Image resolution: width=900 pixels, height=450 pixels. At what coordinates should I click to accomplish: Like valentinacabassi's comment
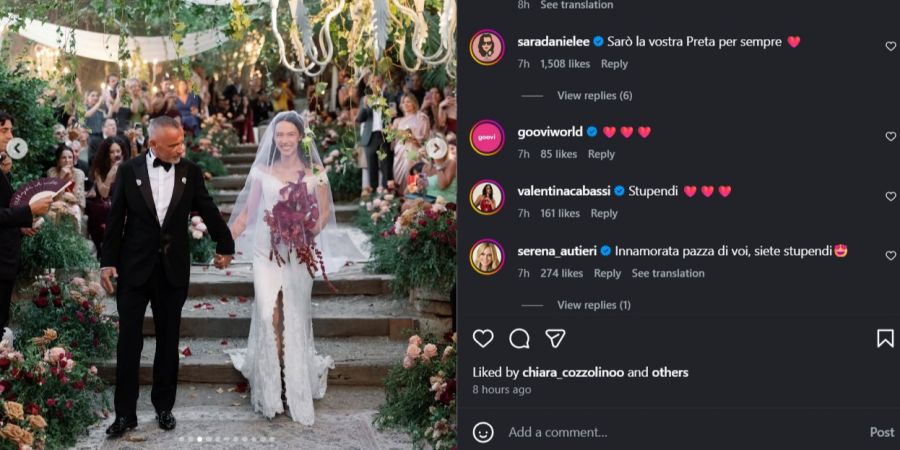click(x=890, y=196)
